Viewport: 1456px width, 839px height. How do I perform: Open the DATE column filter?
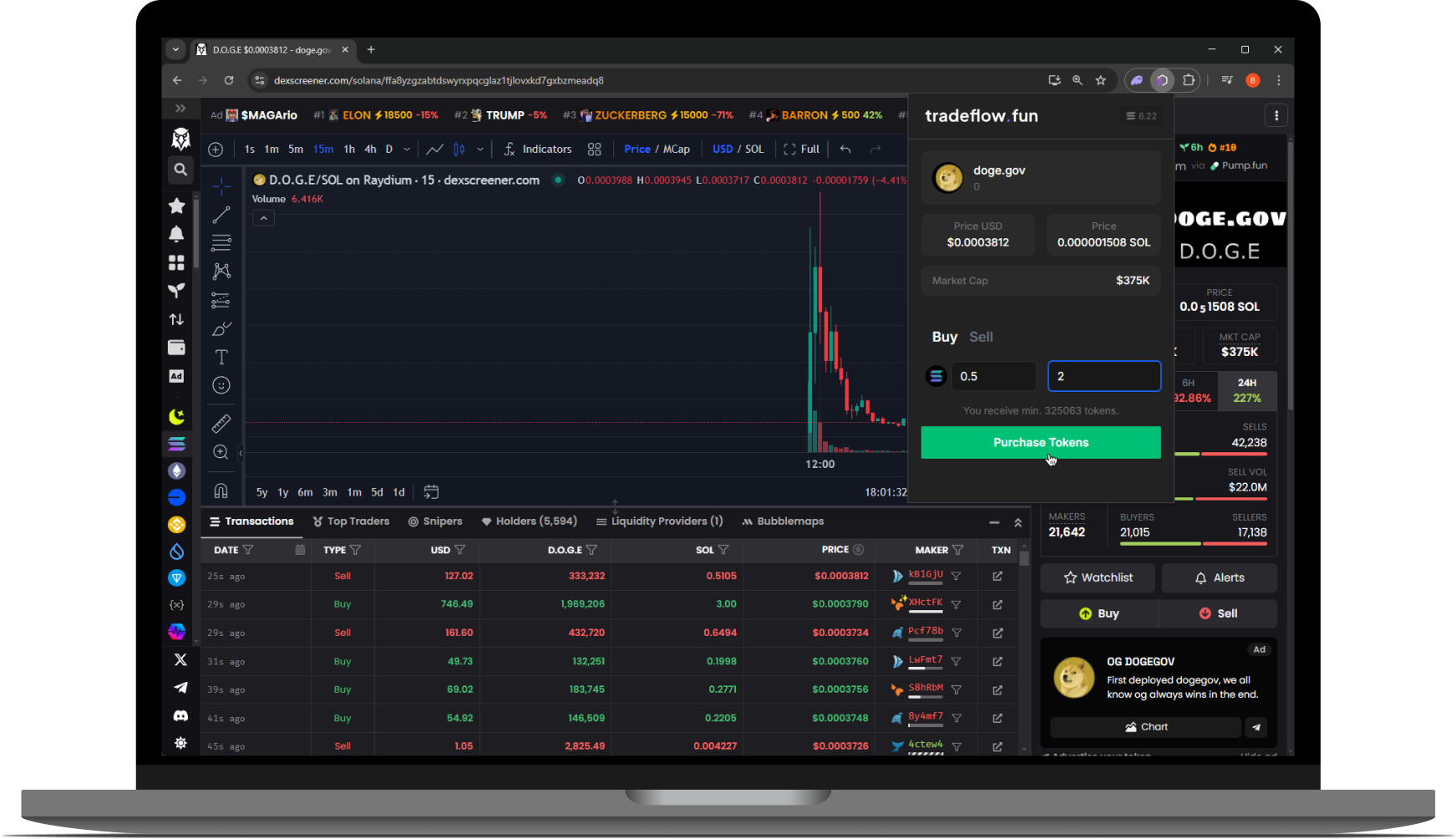[248, 550]
